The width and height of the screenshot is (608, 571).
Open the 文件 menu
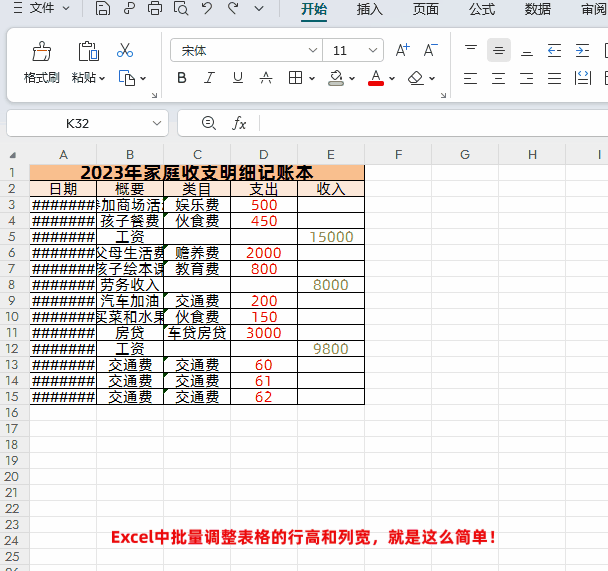point(41,8)
